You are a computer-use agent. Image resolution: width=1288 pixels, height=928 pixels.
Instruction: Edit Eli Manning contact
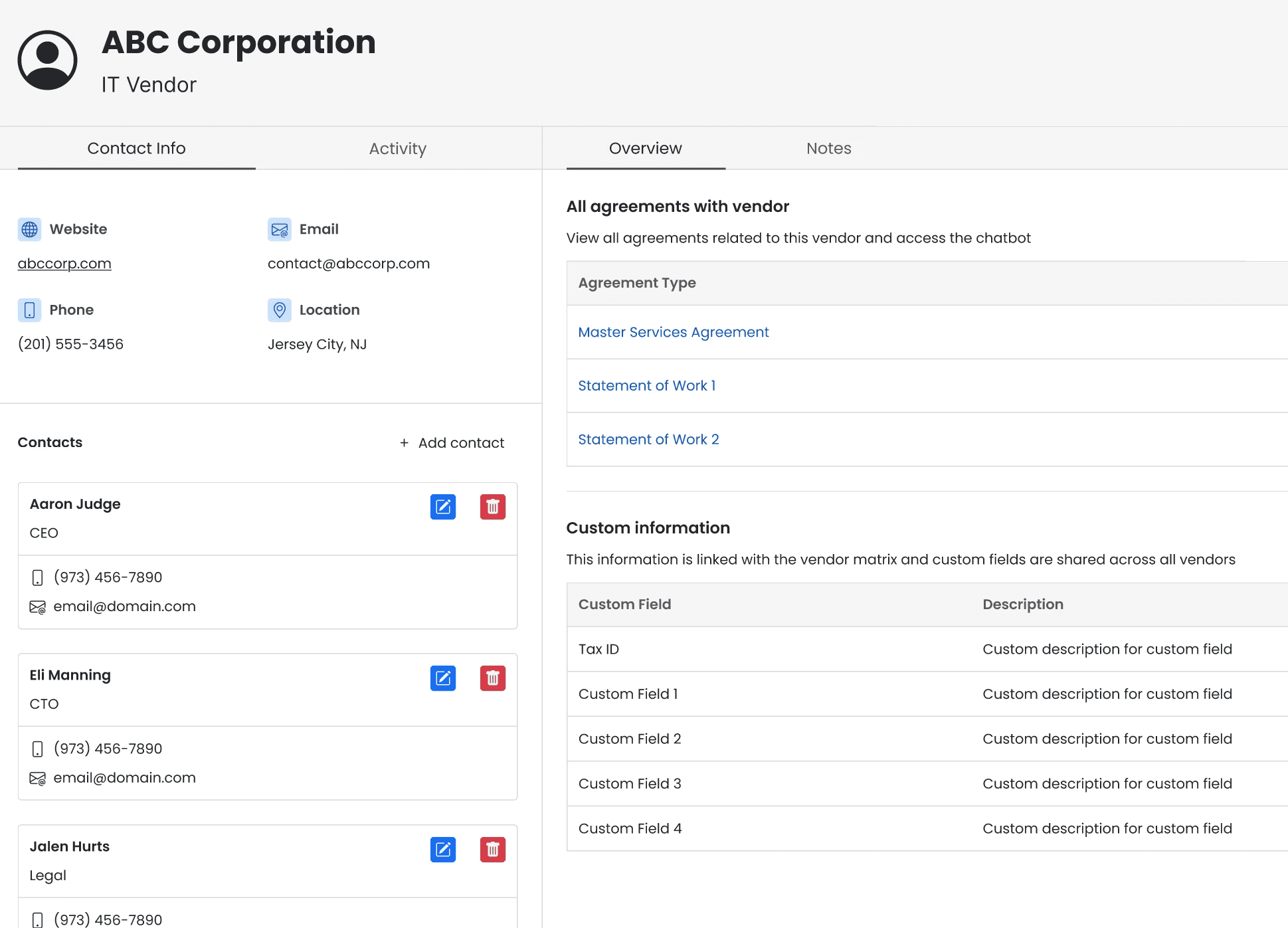pos(442,678)
